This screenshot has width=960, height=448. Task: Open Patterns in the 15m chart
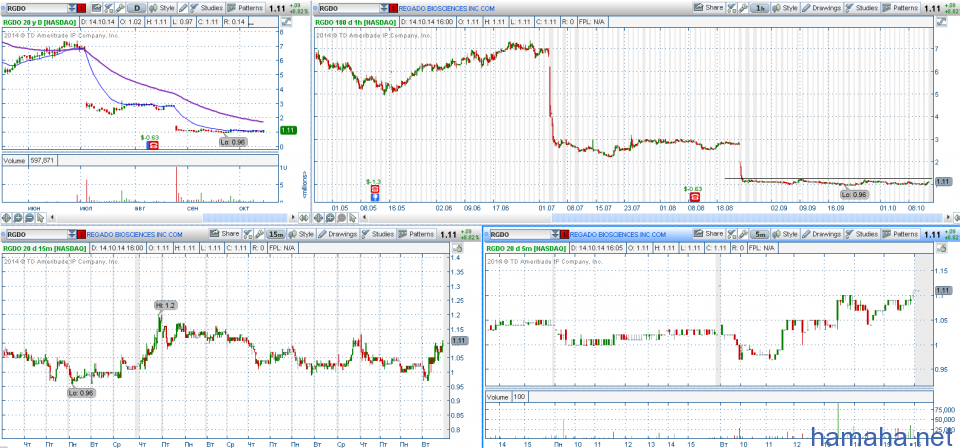(x=416, y=234)
